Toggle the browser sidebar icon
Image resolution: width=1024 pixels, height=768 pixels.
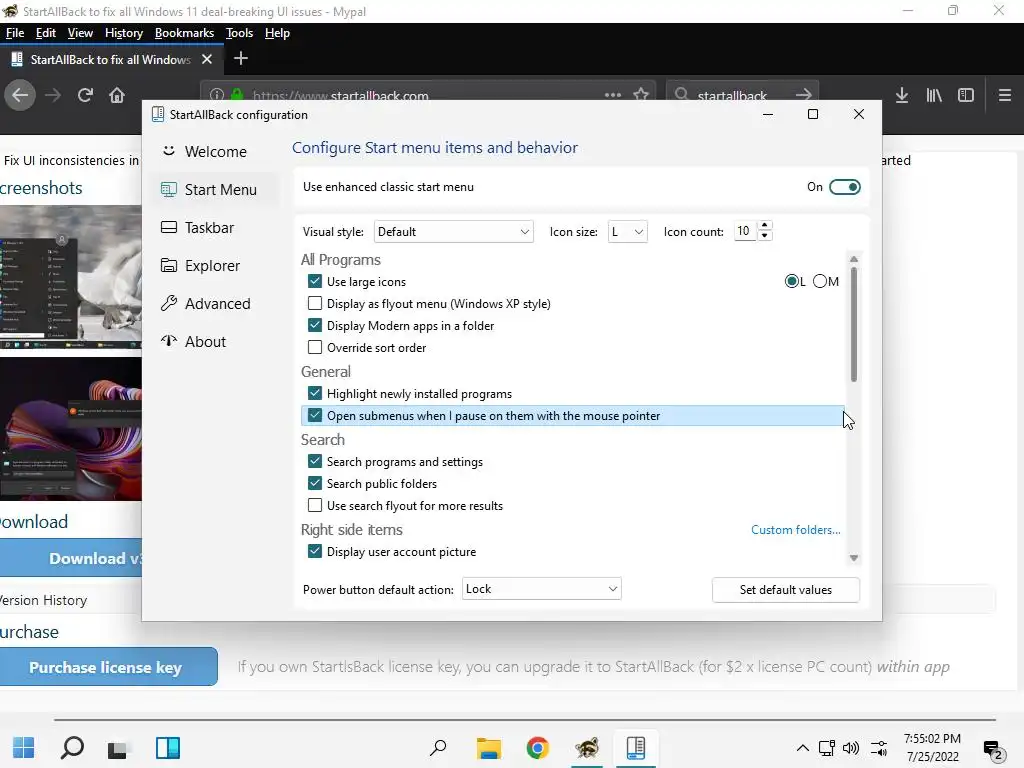coord(966,95)
